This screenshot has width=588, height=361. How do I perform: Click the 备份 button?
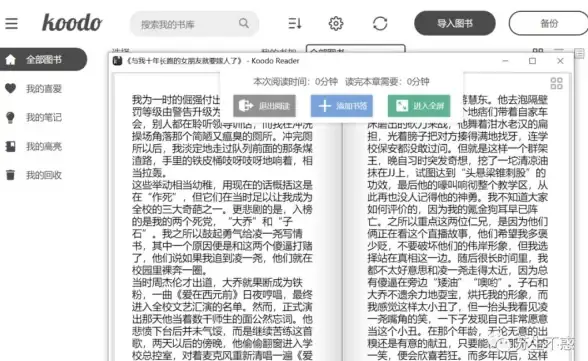point(549,23)
